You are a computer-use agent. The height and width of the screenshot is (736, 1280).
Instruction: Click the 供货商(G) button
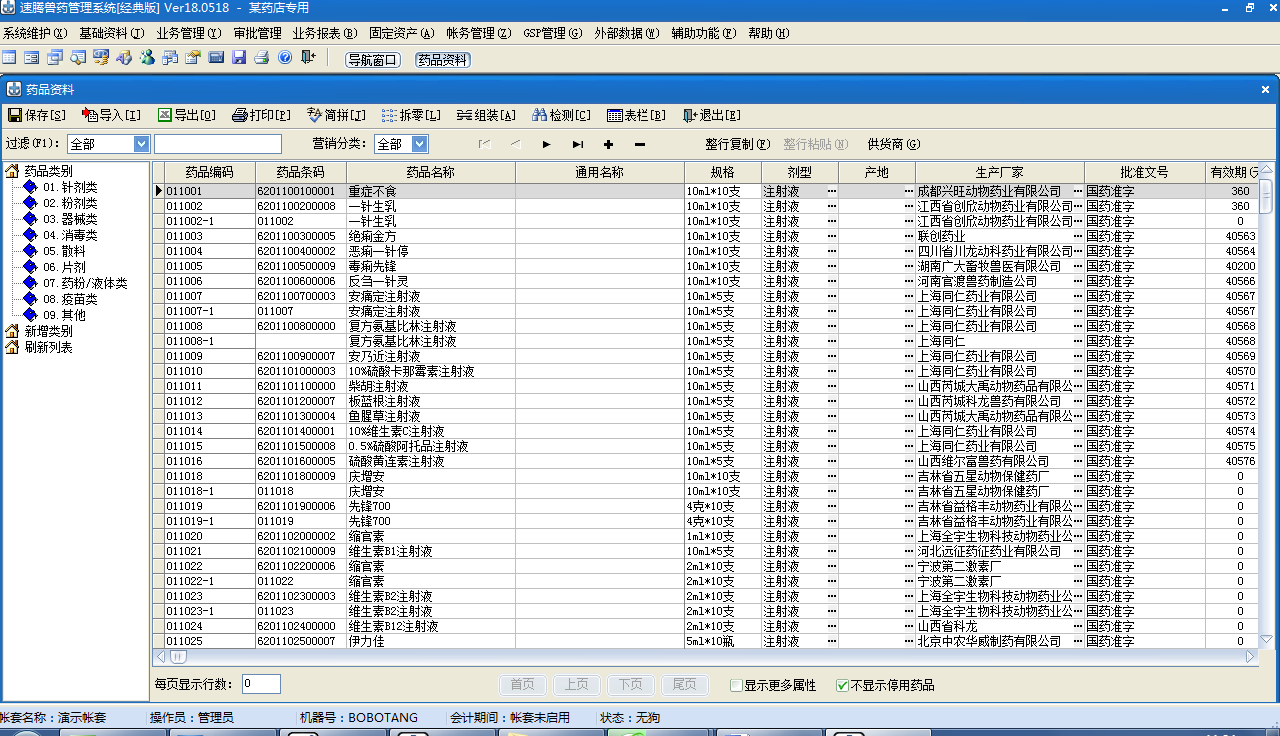point(894,144)
